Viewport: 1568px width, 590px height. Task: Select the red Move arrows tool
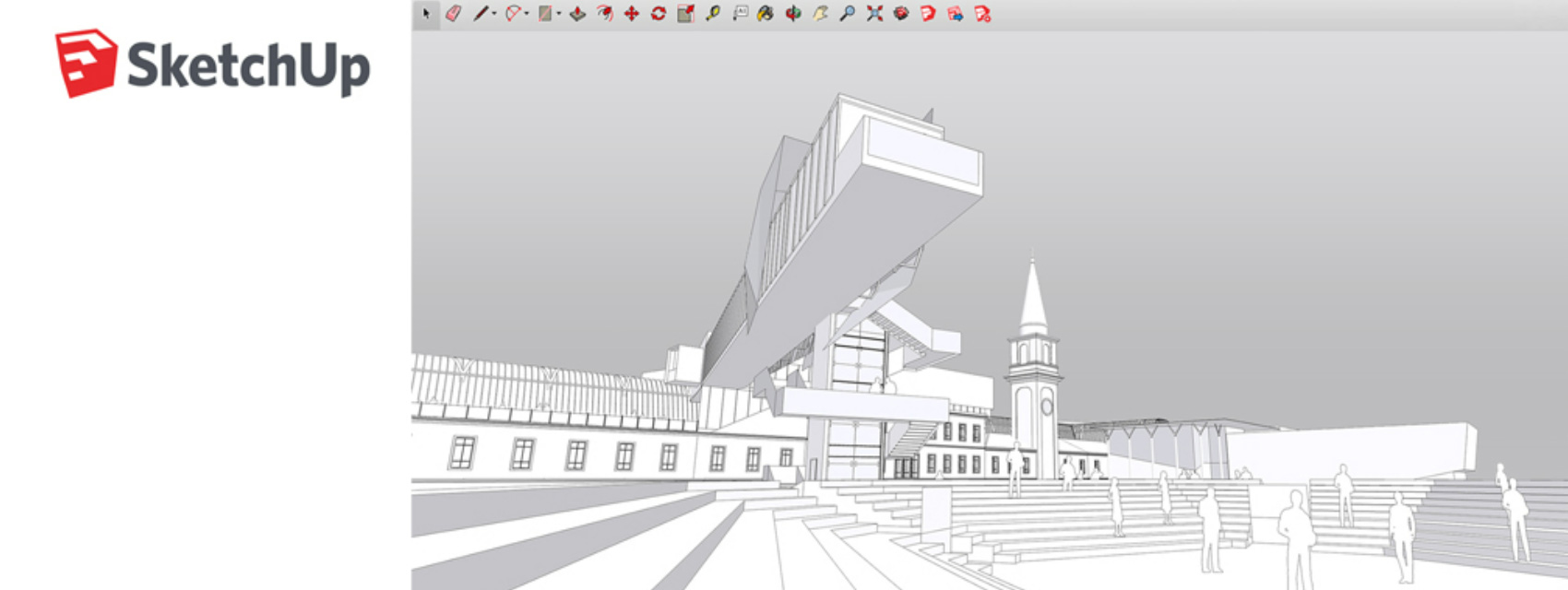(632, 14)
